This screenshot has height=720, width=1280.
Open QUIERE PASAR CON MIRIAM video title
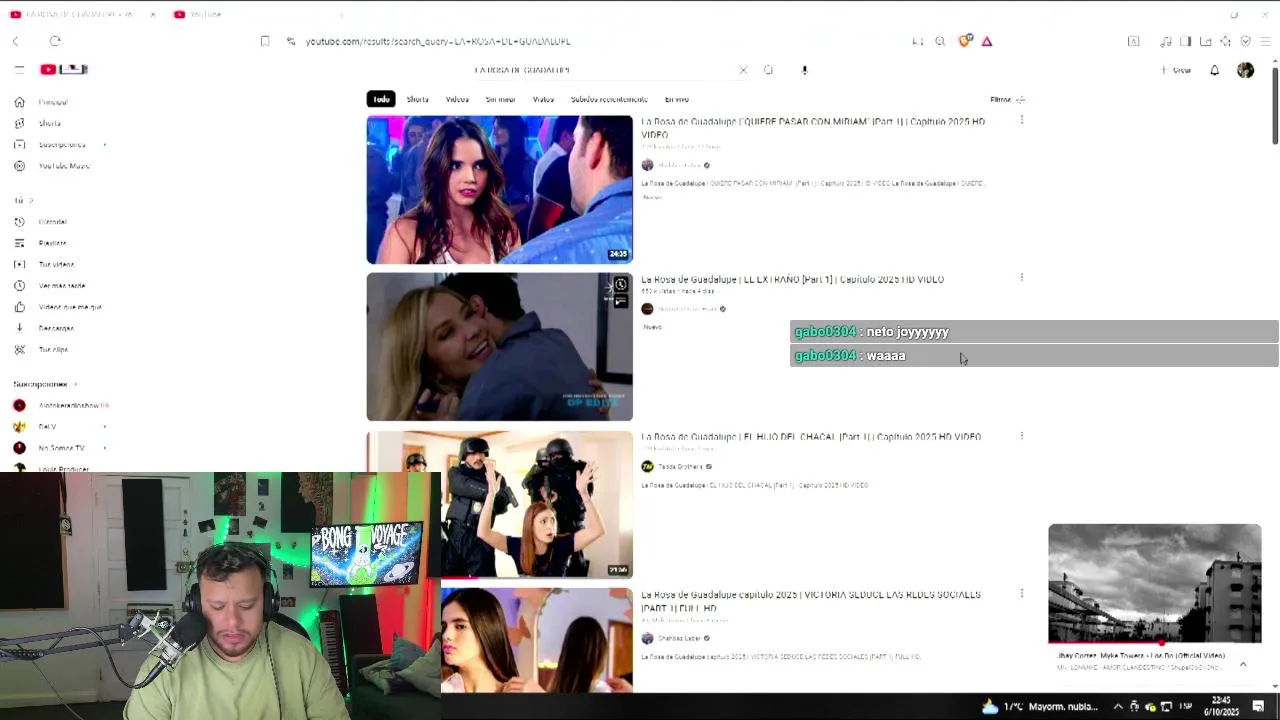tap(813, 128)
